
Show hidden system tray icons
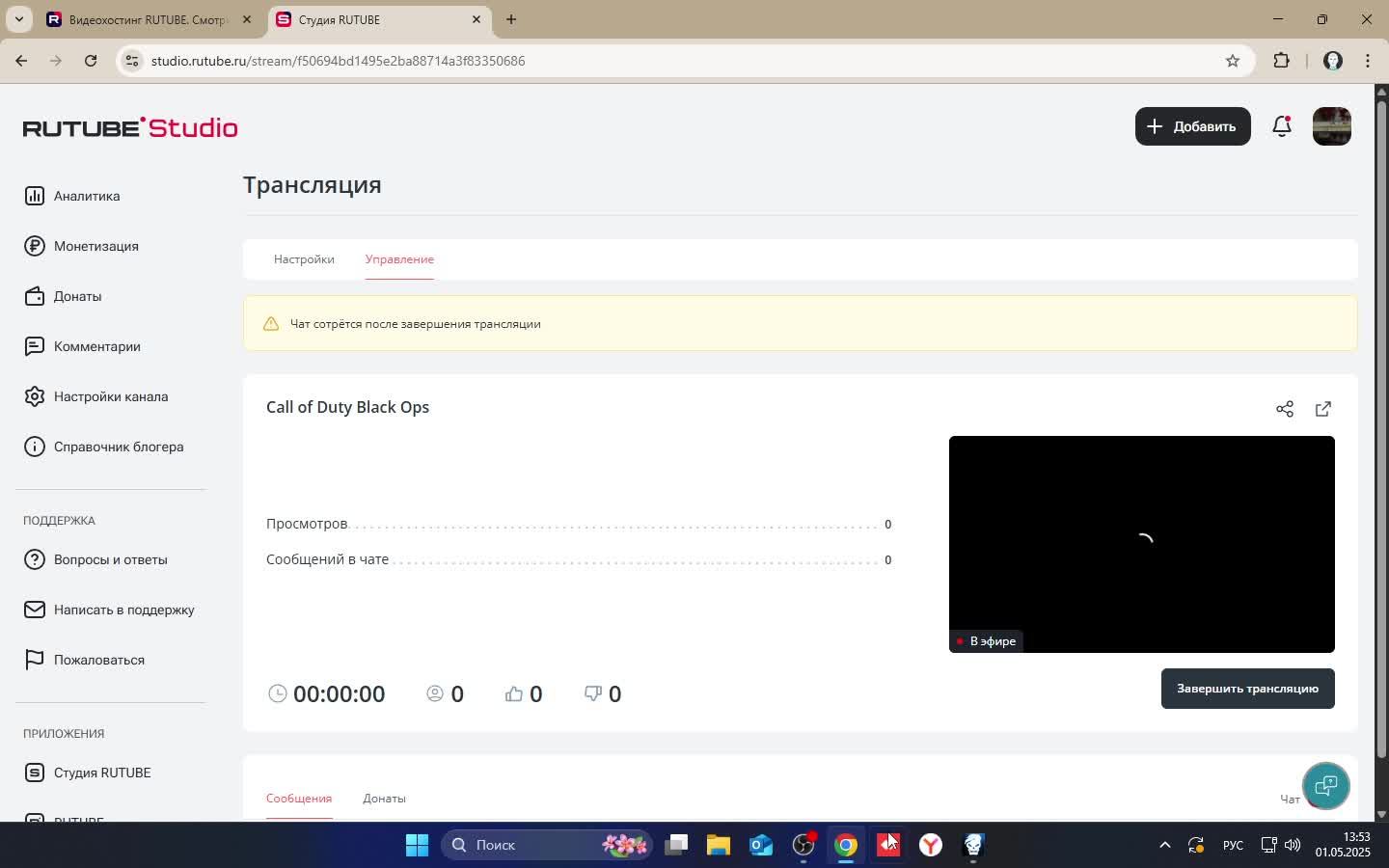[1165, 845]
